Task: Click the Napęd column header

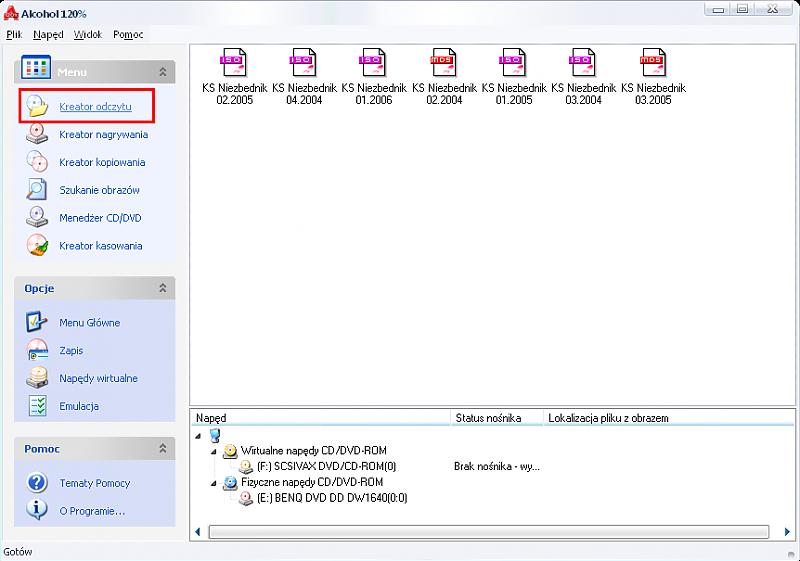Action: [x=322, y=418]
